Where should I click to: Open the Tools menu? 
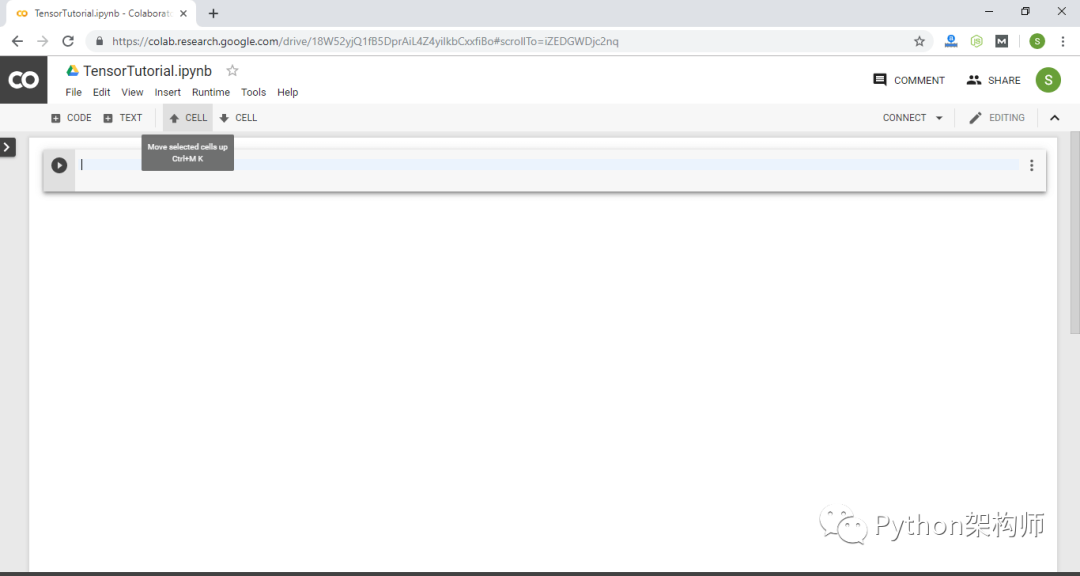click(x=253, y=92)
